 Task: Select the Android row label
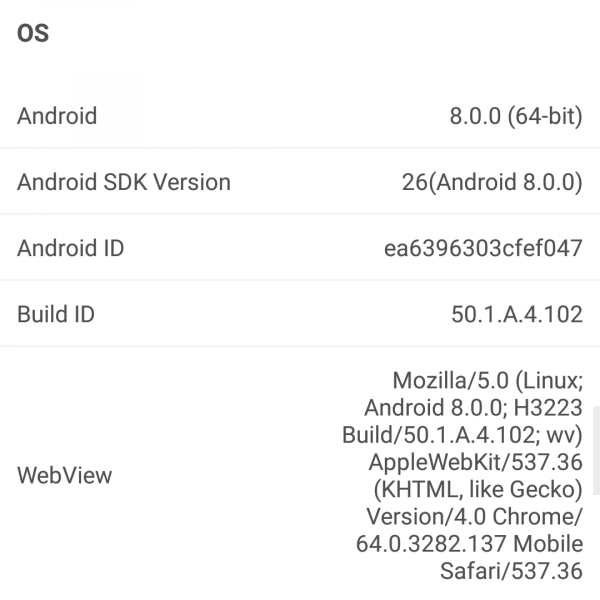point(57,116)
